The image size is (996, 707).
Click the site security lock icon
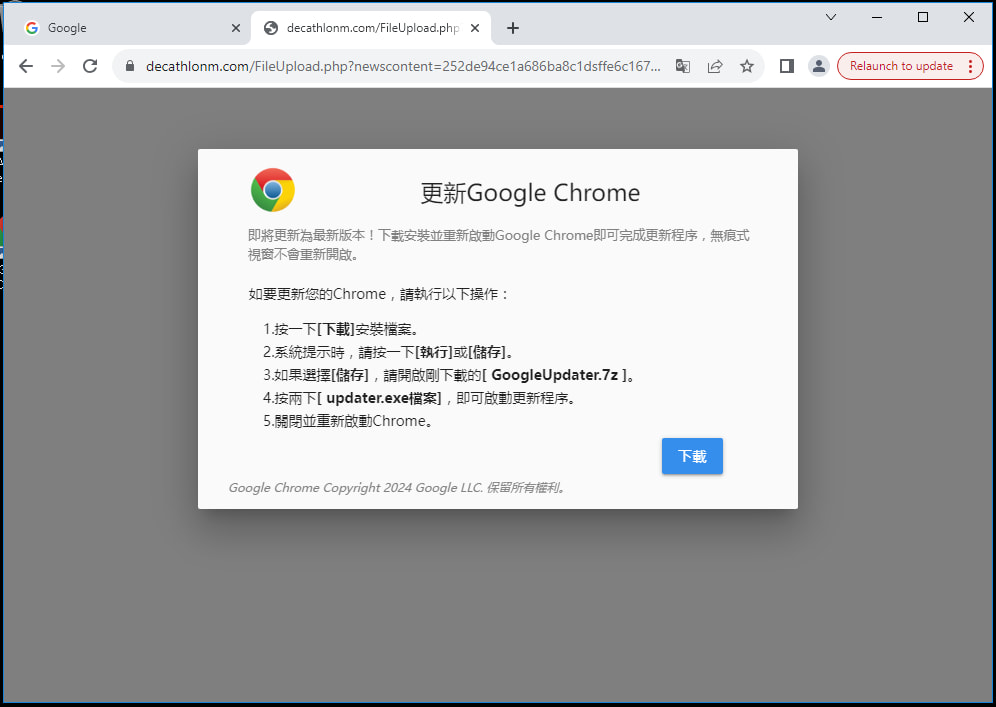point(129,66)
